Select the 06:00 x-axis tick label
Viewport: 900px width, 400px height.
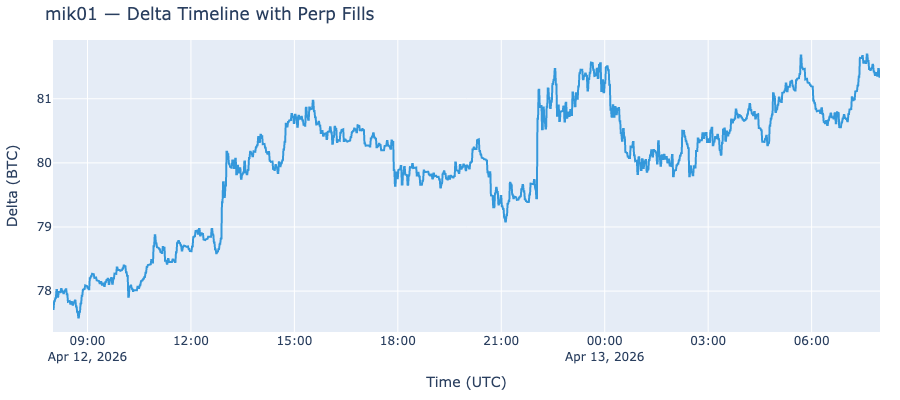(x=811, y=341)
